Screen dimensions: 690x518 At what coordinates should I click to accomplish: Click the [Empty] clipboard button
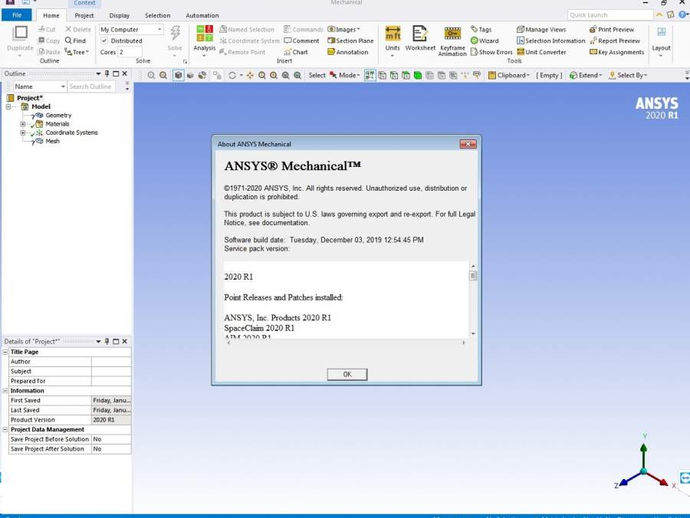click(x=549, y=75)
